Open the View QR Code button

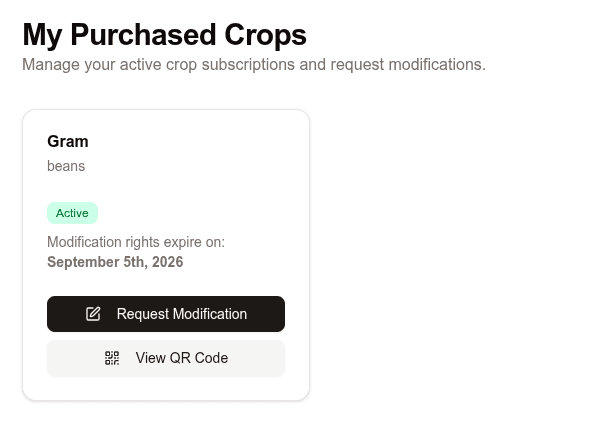[x=166, y=359]
